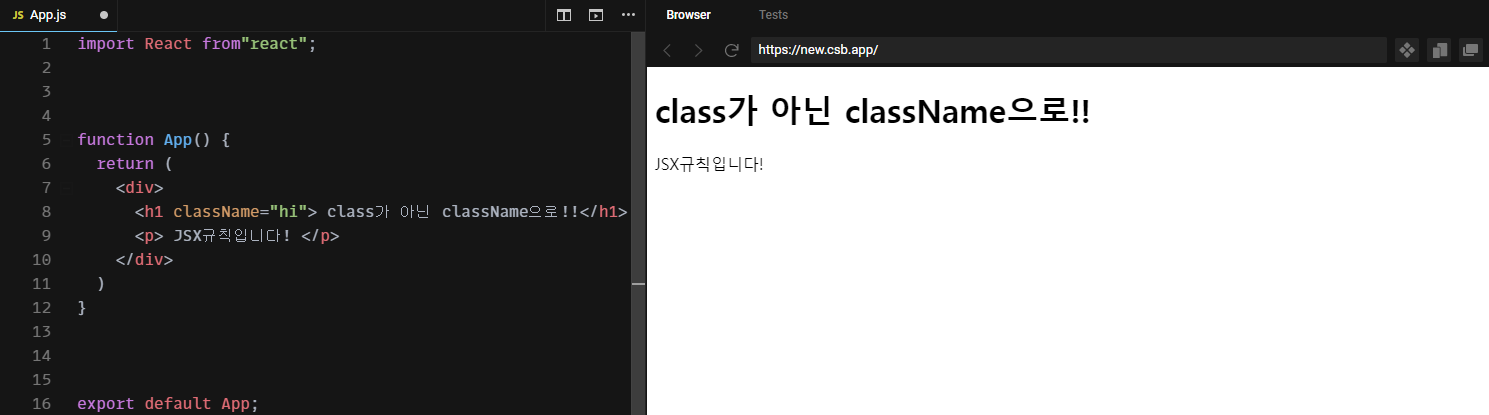Open preview in new window icon
This screenshot has height=415, width=1489.
coord(1470,50)
